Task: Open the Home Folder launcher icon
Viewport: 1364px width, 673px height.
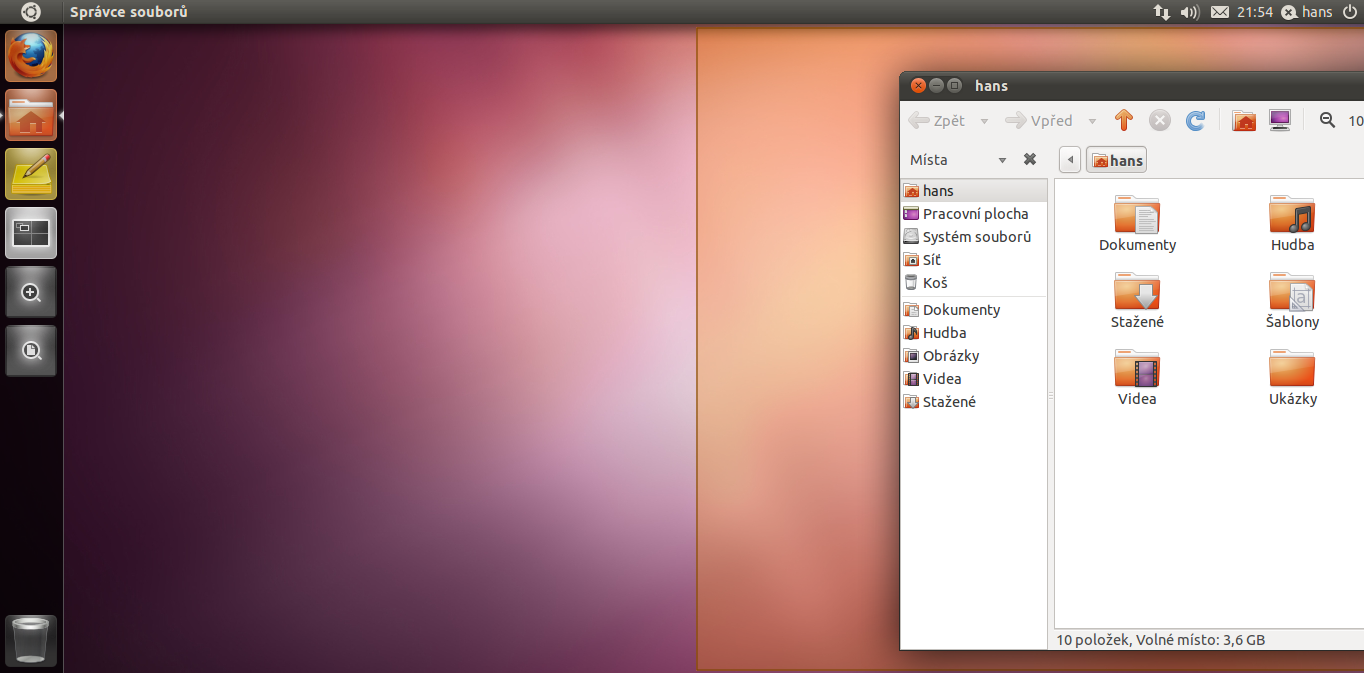Action: point(32,115)
